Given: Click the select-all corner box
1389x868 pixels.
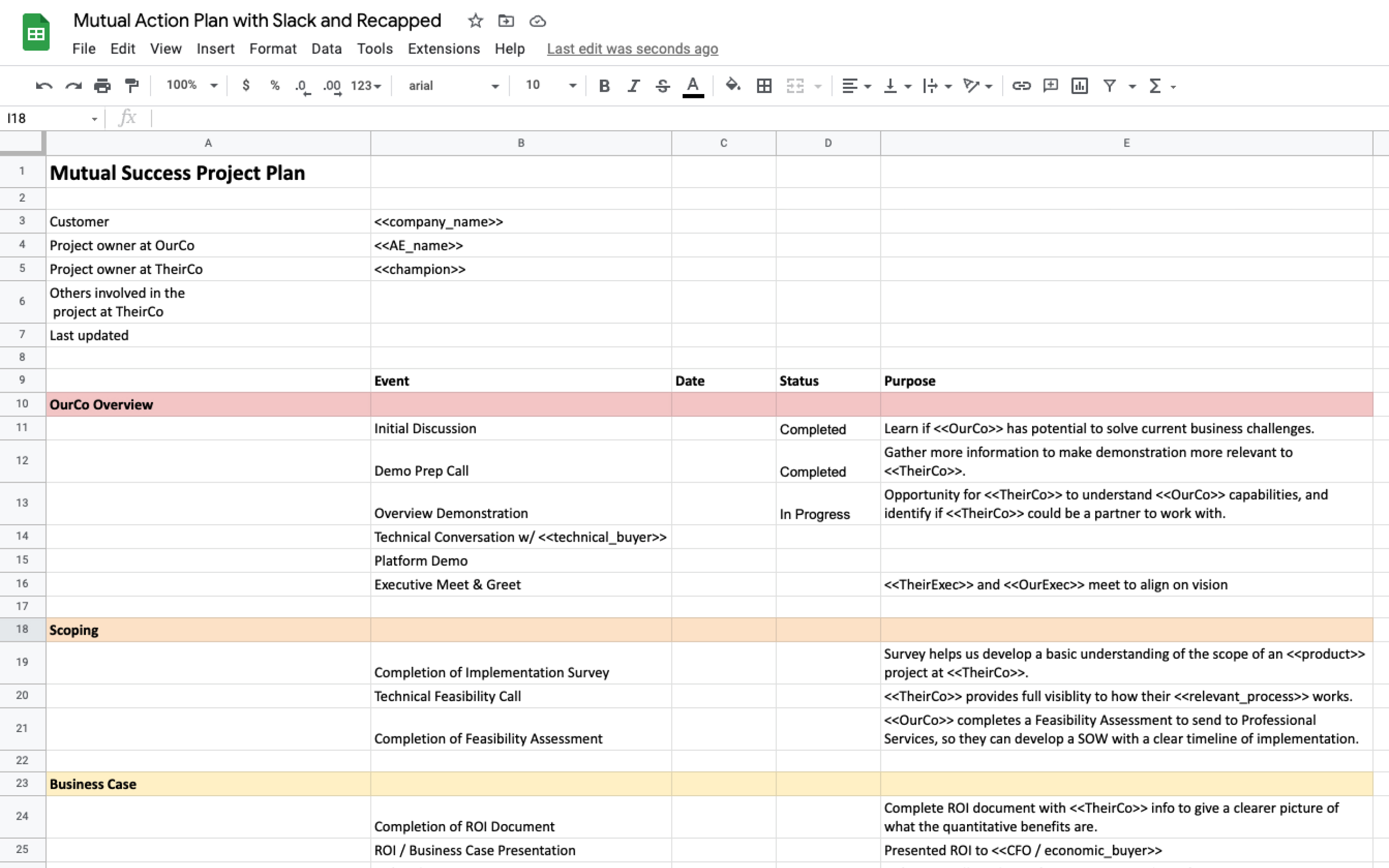Looking at the screenshot, I should coord(22,143).
